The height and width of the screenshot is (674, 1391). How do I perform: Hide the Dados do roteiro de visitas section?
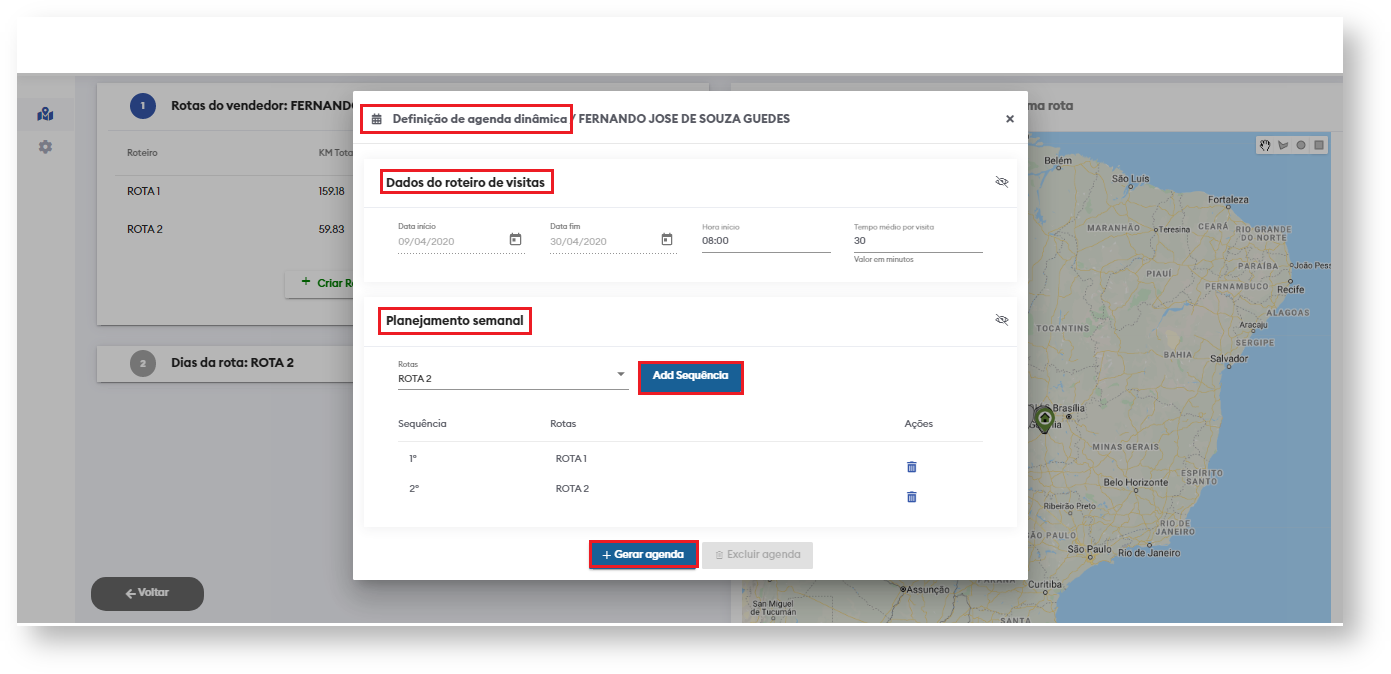pos(1002,182)
